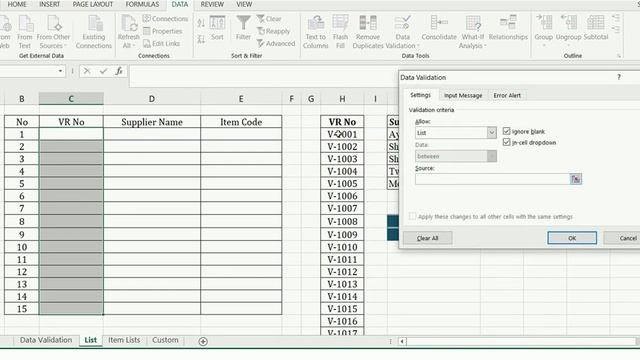Click the From Text import icon
Viewport: 640px width, 360px height.
pyautogui.click(x=25, y=24)
